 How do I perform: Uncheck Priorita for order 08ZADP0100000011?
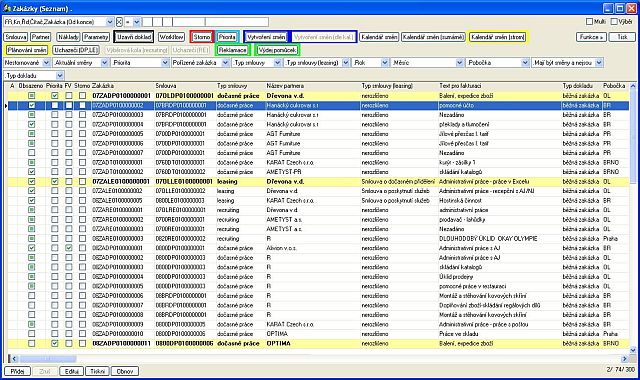(x=55, y=344)
